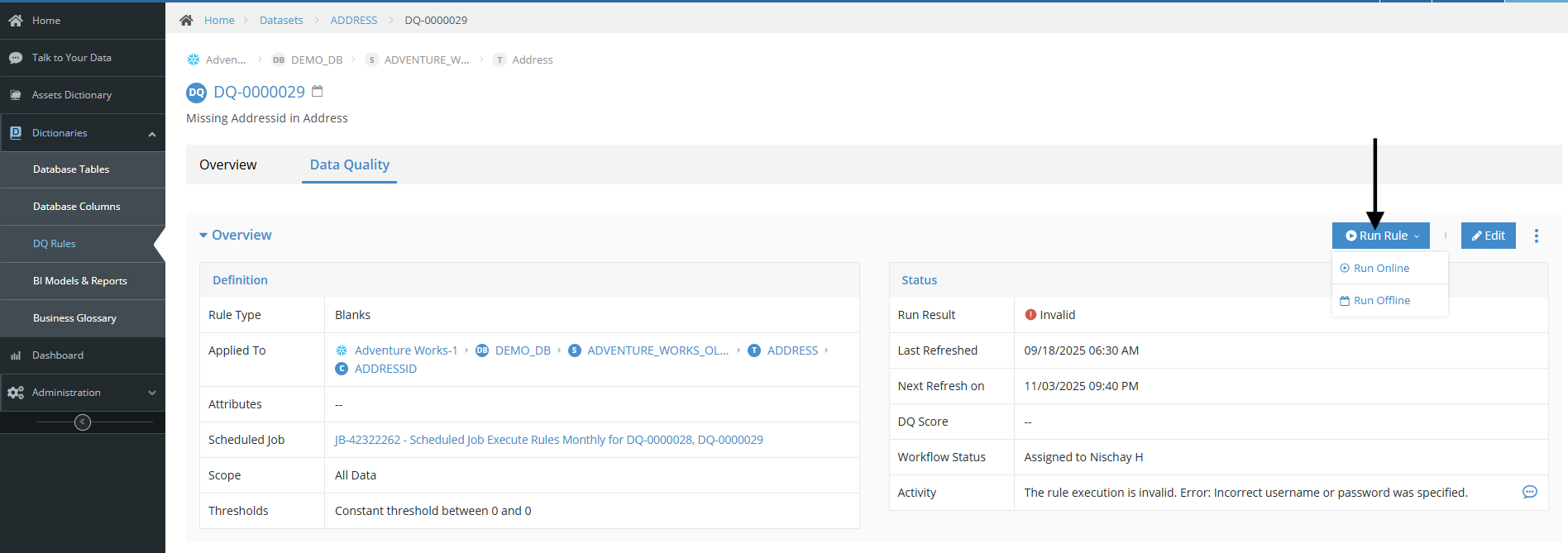Open the three-dot more options menu
Screen dimensions: 1568x553
pyautogui.click(x=1537, y=236)
